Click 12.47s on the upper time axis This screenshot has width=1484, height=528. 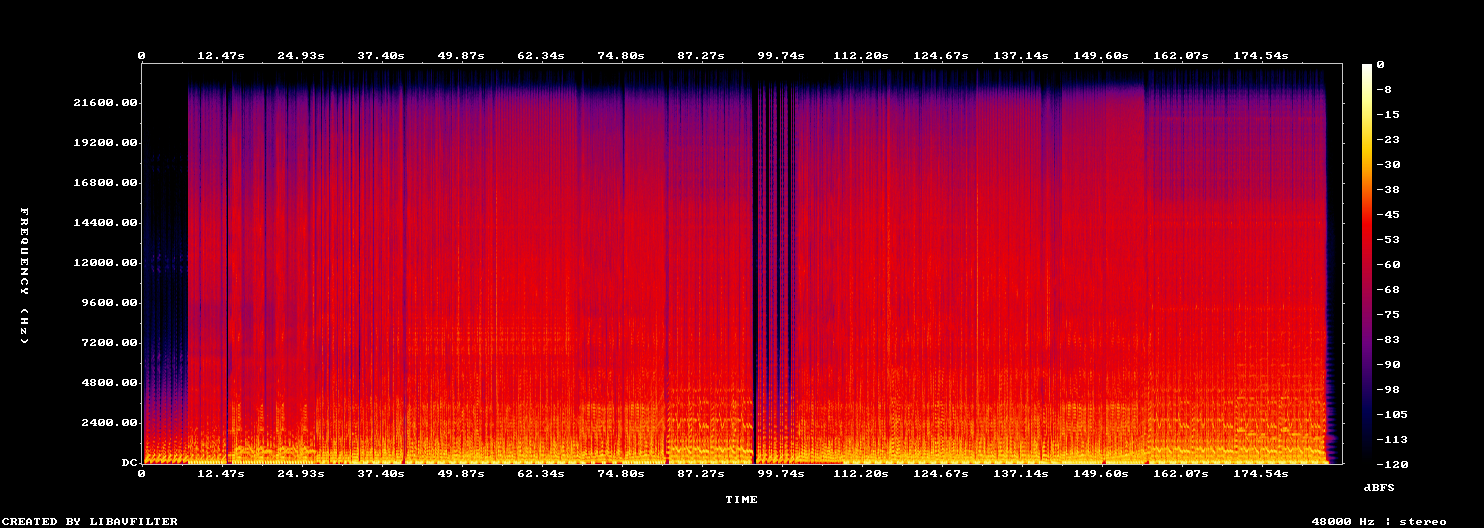(221, 56)
